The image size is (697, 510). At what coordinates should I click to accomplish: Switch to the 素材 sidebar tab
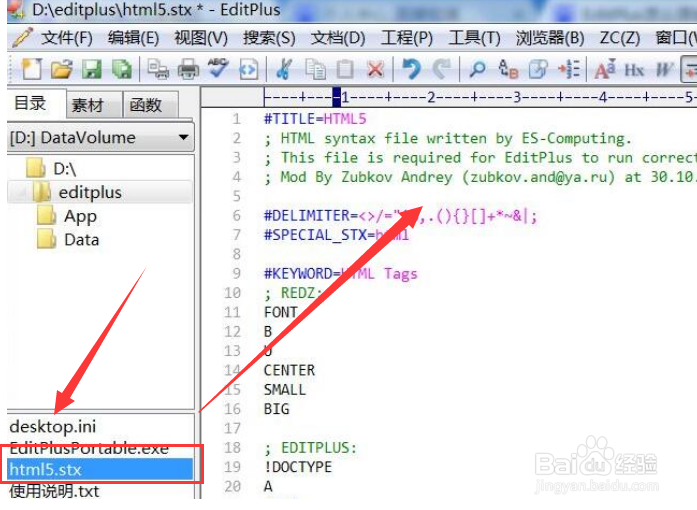click(88, 105)
